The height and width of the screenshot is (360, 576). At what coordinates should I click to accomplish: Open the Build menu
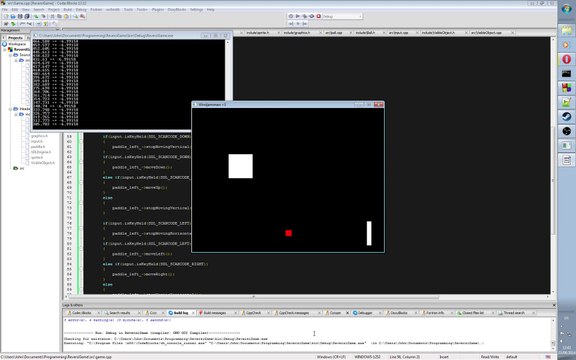click(x=68, y=10)
